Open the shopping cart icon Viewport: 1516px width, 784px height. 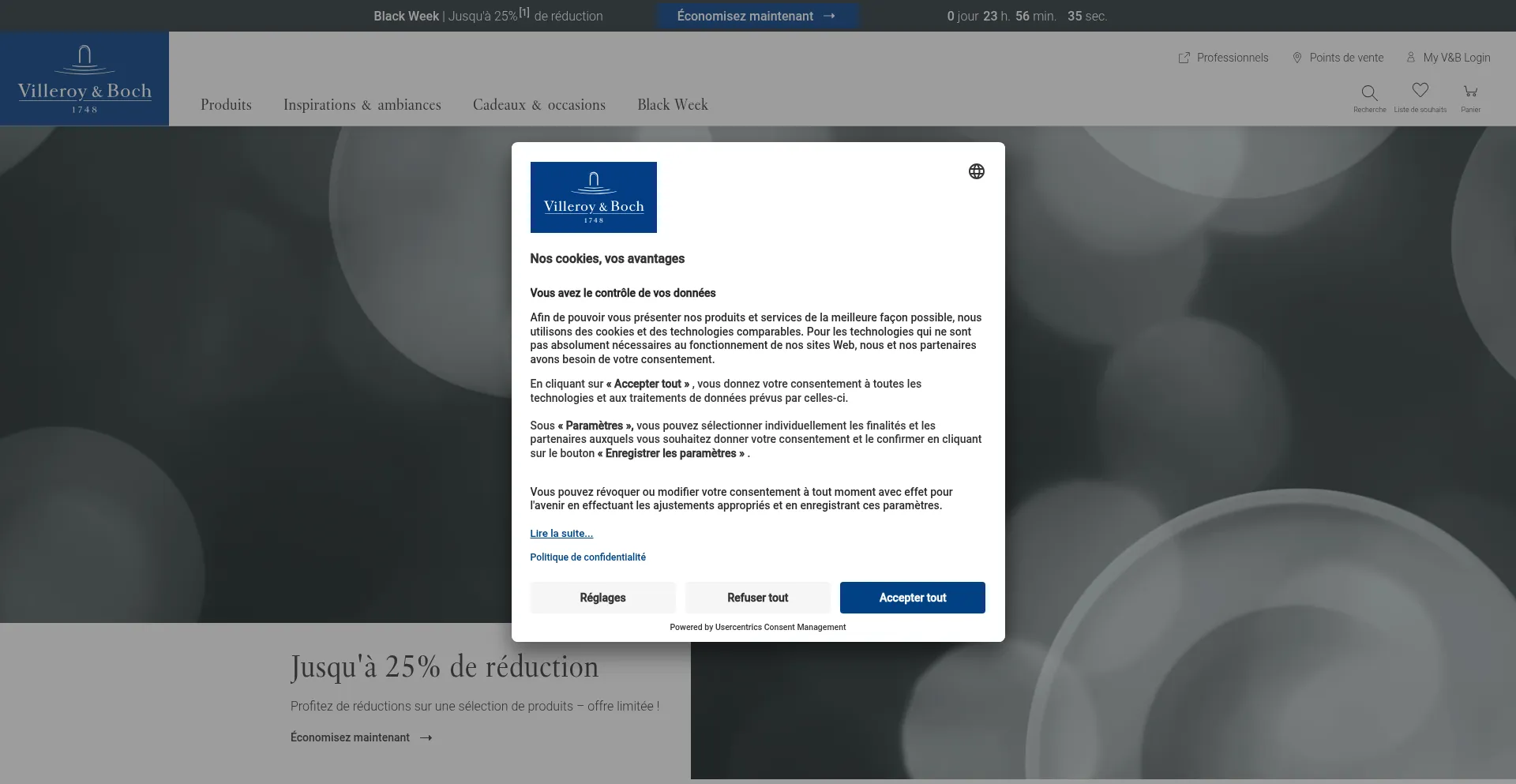(x=1470, y=92)
